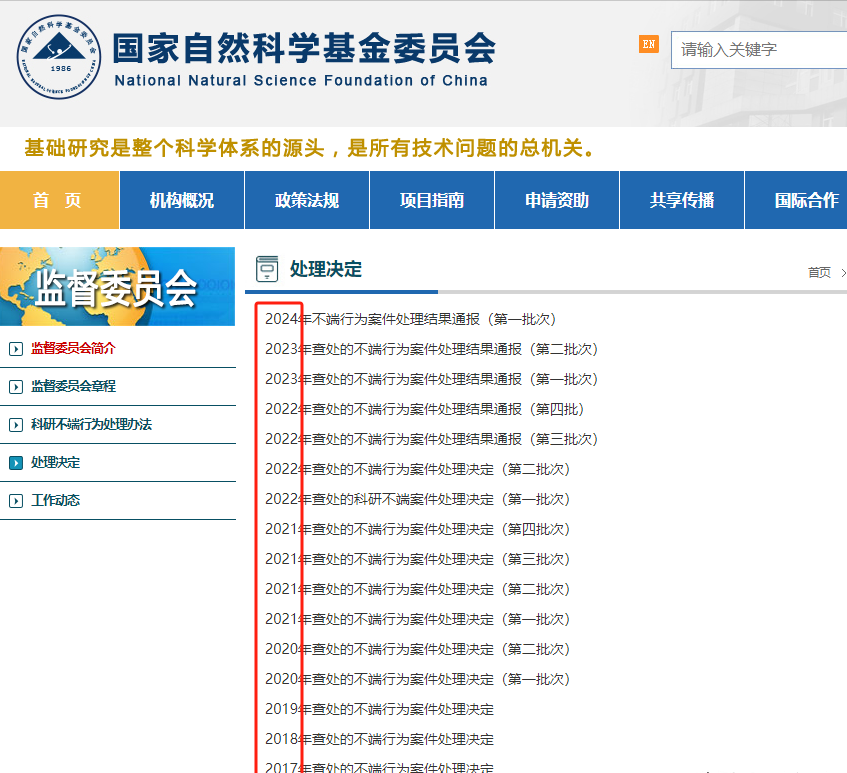Click arrow icon beside 工作动态
The height and width of the screenshot is (773, 847).
coord(15,501)
